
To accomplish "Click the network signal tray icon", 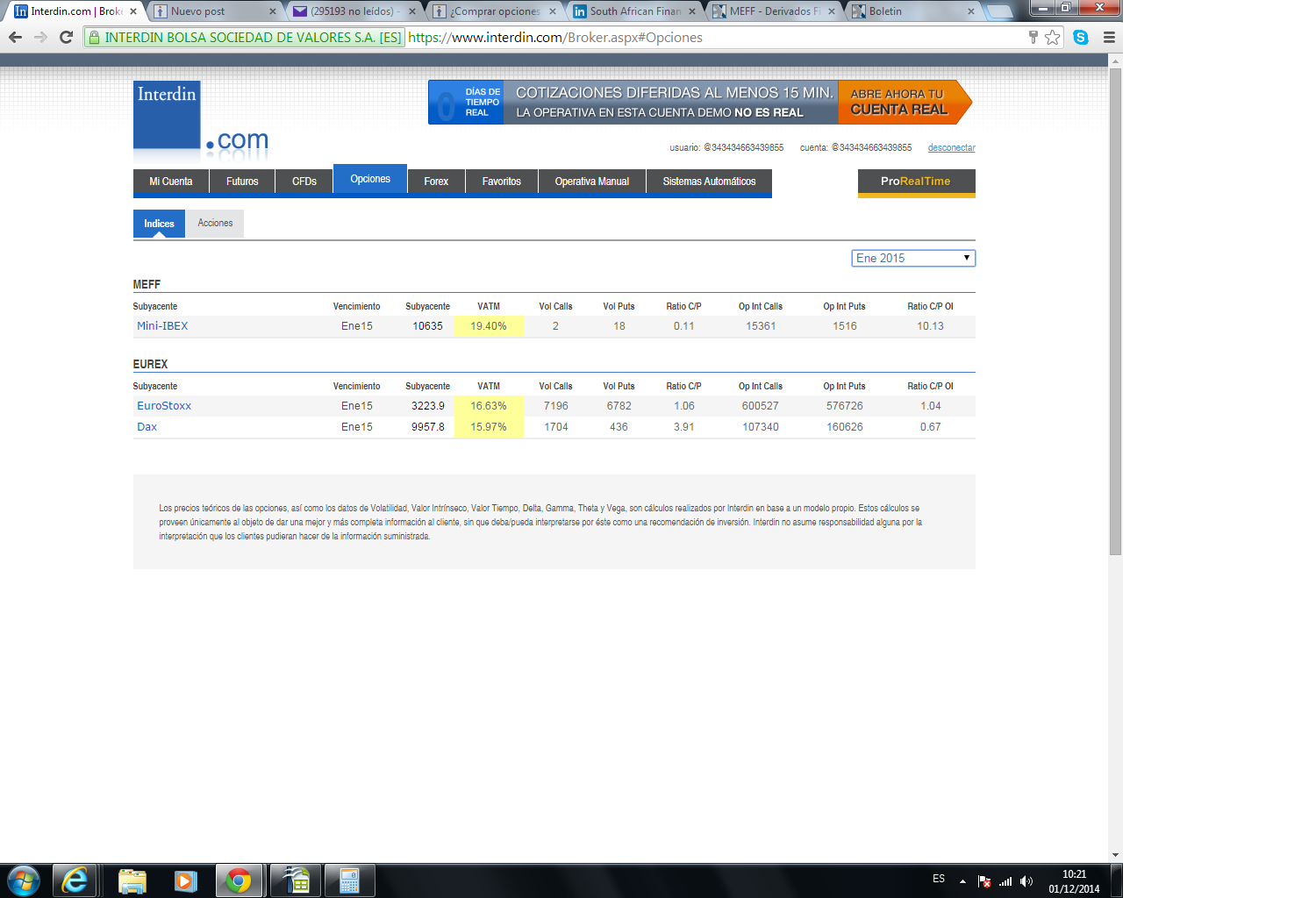I will click(x=1005, y=881).
